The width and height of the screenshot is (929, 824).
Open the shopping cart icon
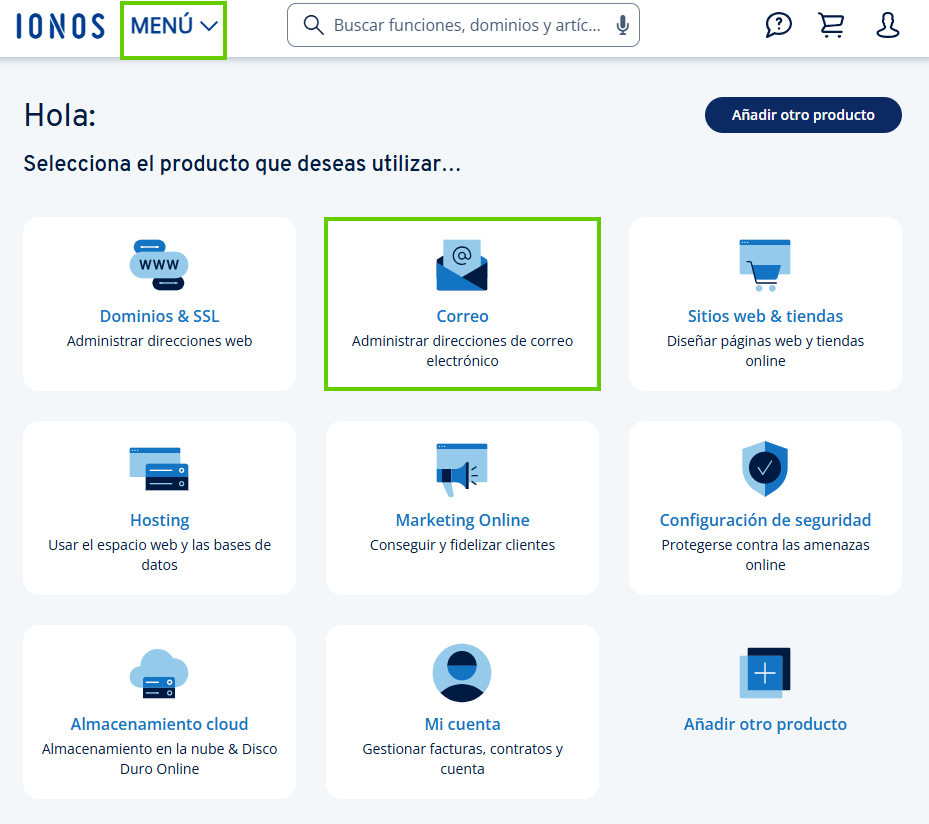click(x=831, y=25)
